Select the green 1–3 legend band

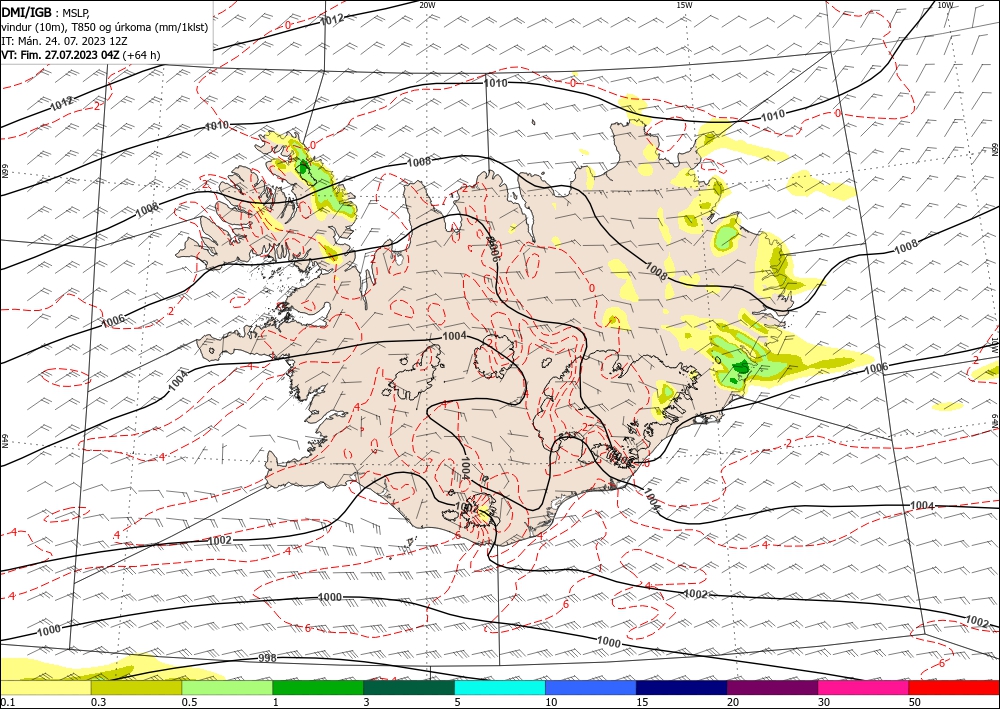tap(318, 687)
